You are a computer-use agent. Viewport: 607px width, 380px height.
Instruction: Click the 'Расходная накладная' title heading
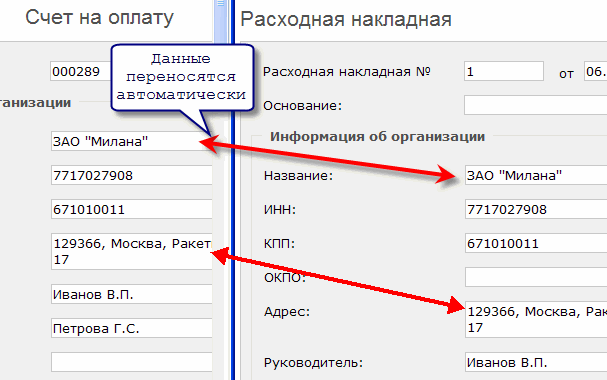[x=346, y=19]
